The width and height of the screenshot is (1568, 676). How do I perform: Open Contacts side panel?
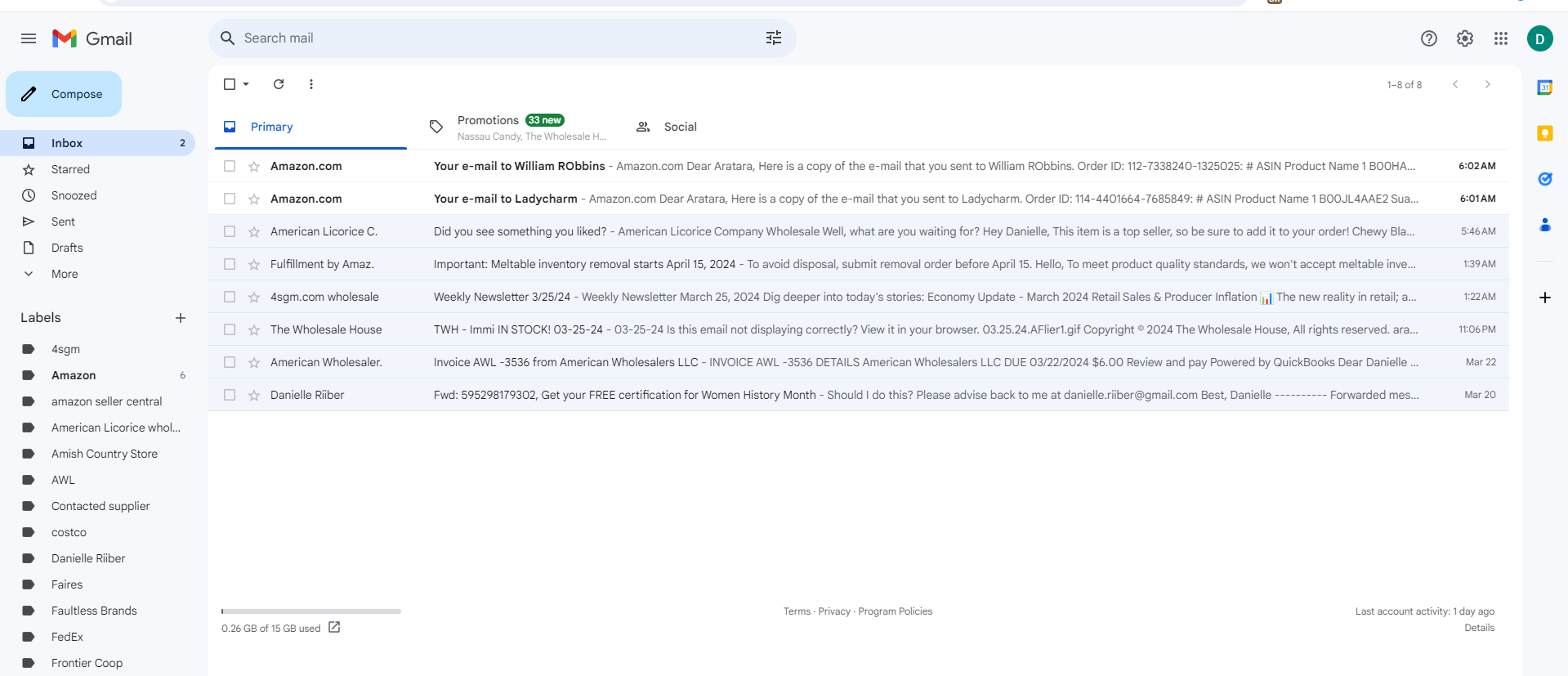click(1545, 225)
